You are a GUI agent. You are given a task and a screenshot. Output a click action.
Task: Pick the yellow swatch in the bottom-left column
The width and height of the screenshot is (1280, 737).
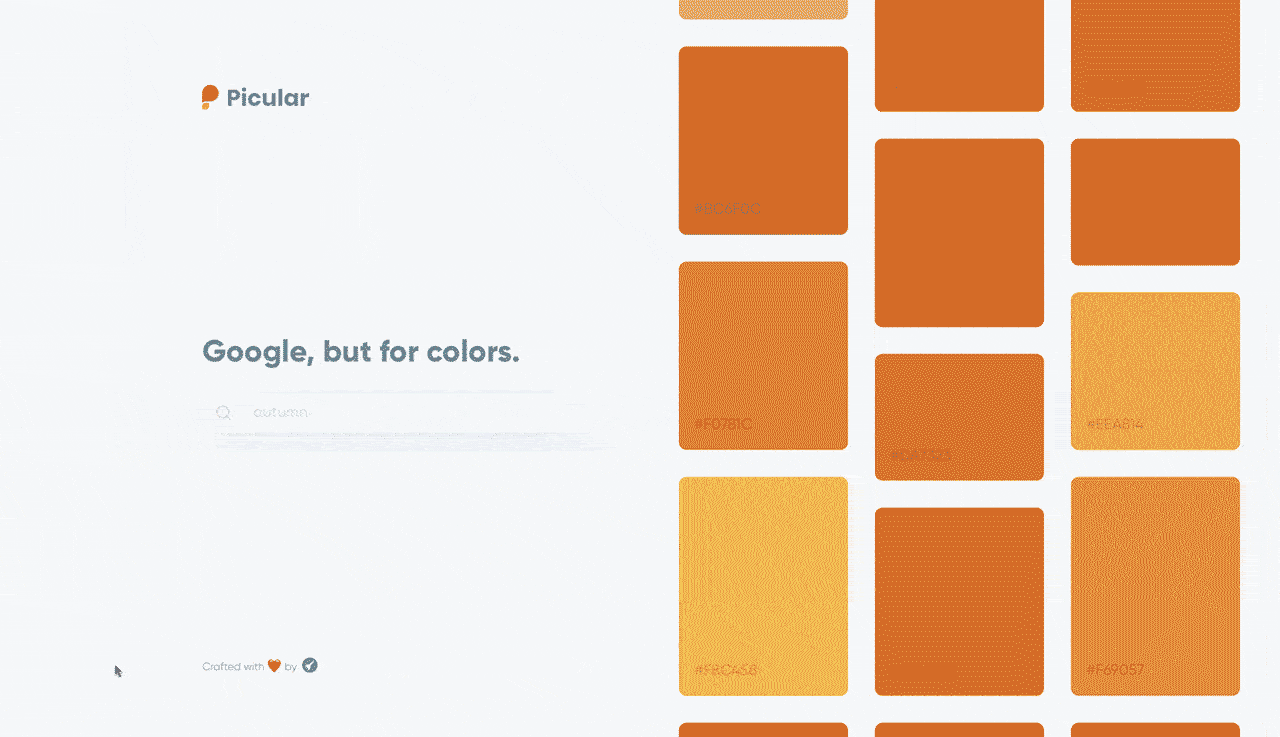point(763,585)
